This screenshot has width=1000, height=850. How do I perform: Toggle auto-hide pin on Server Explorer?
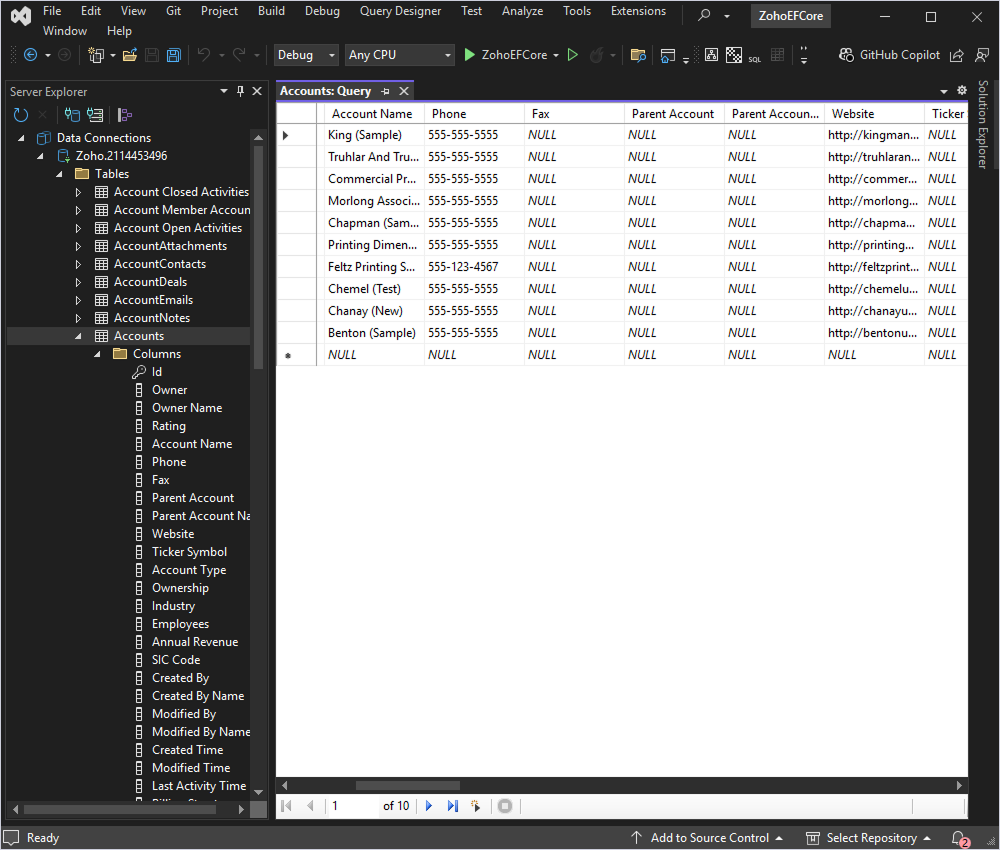click(240, 91)
